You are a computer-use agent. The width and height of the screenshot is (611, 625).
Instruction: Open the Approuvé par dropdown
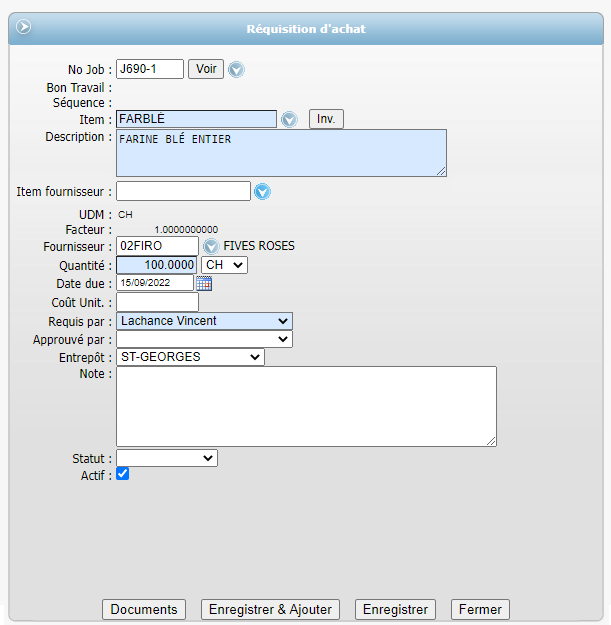tap(204, 339)
